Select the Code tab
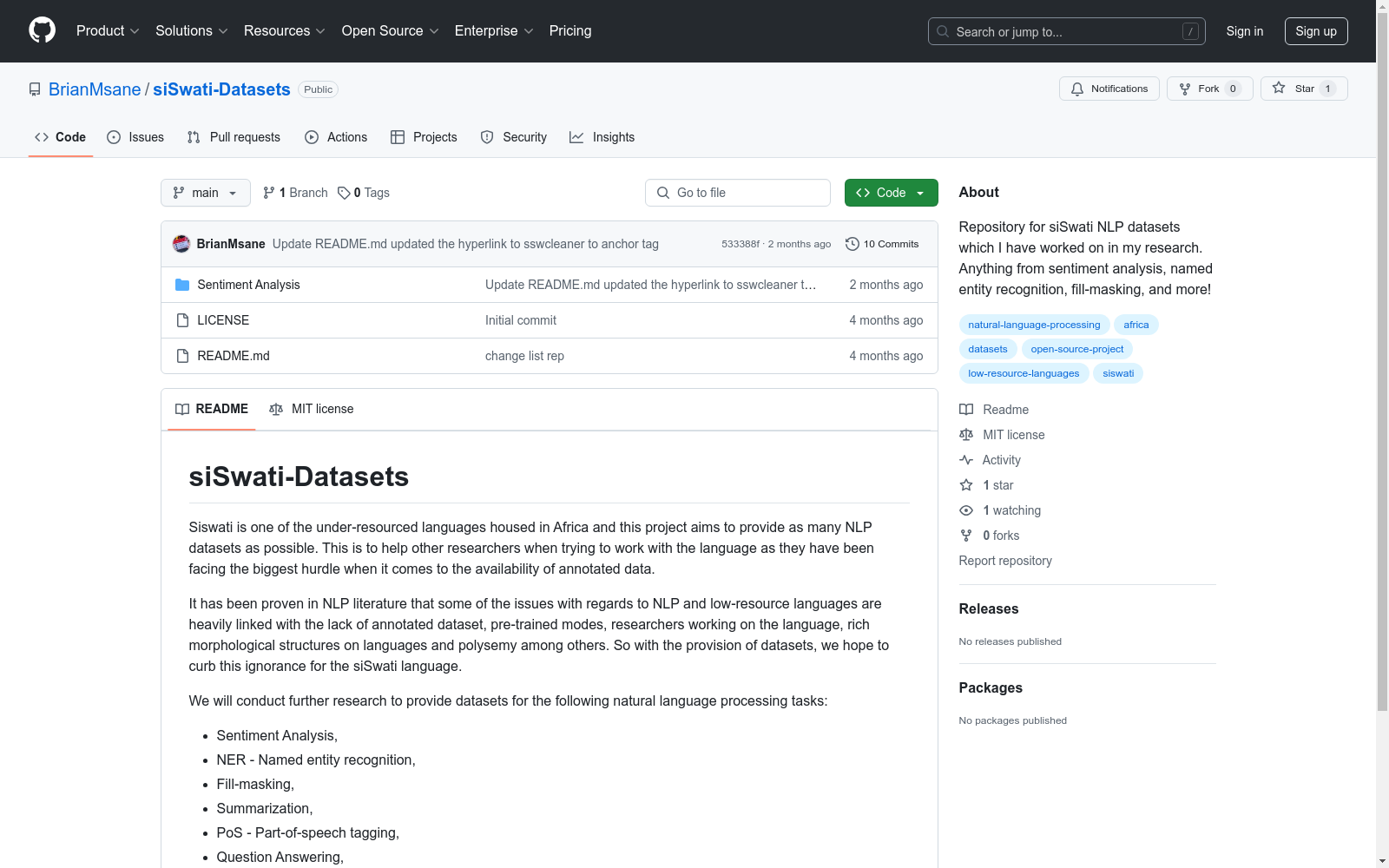The height and width of the screenshot is (868, 1389). coord(61,137)
